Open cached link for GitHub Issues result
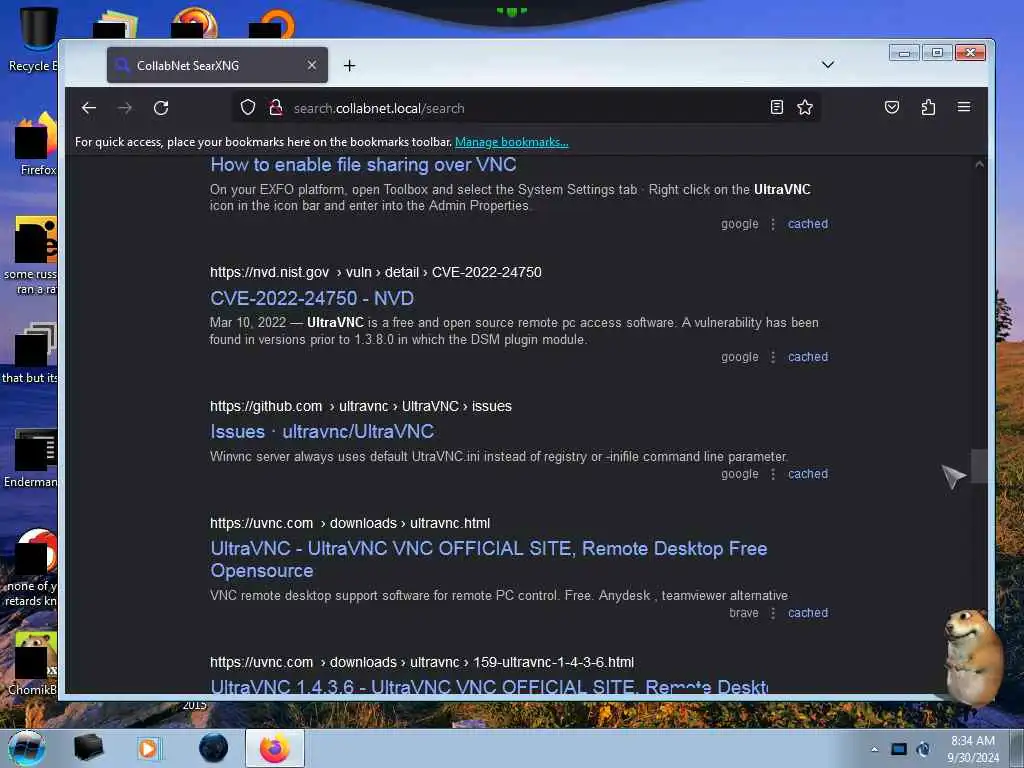This screenshot has width=1024, height=768. pos(808,474)
